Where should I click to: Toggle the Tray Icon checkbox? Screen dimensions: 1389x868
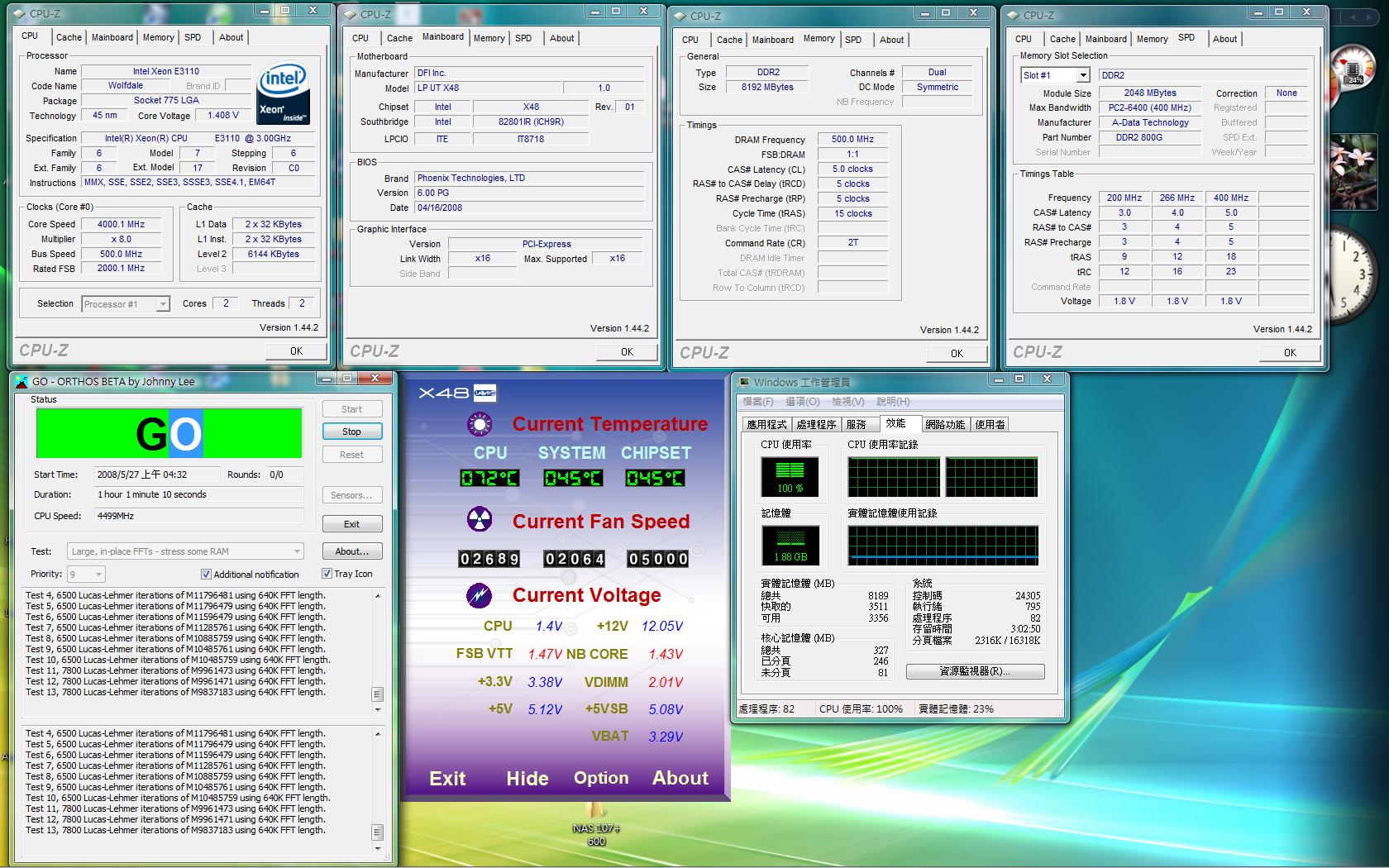pos(327,573)
